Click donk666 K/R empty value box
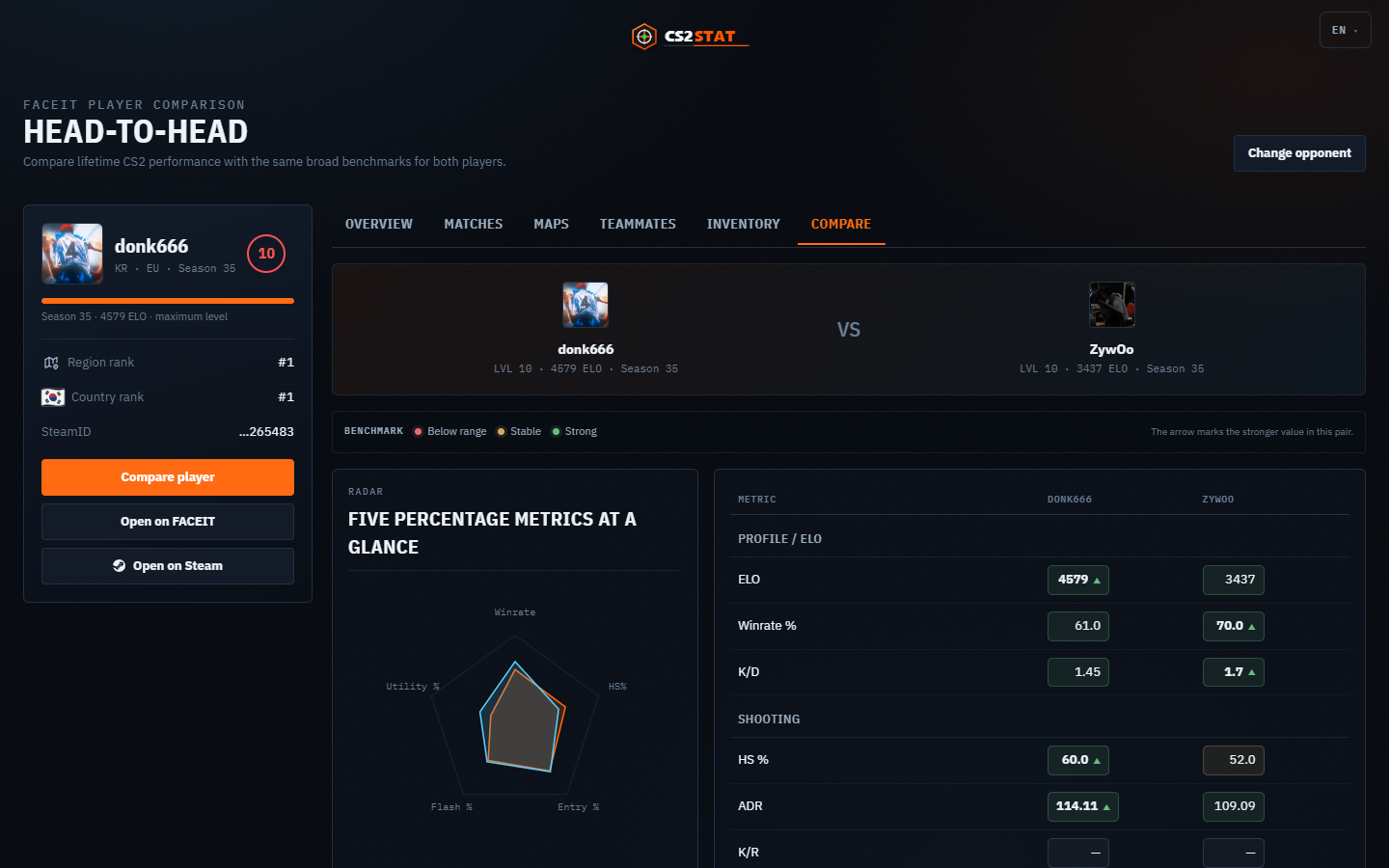Viewport: 1389px width, 868px height. (1078, 853)
